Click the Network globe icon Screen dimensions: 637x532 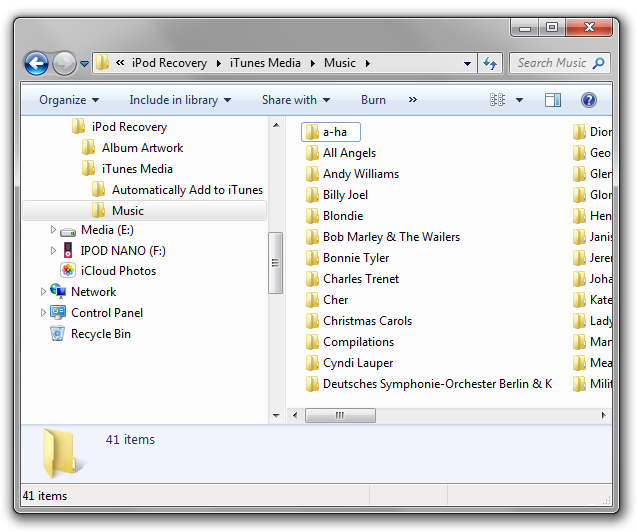[58, 291]
